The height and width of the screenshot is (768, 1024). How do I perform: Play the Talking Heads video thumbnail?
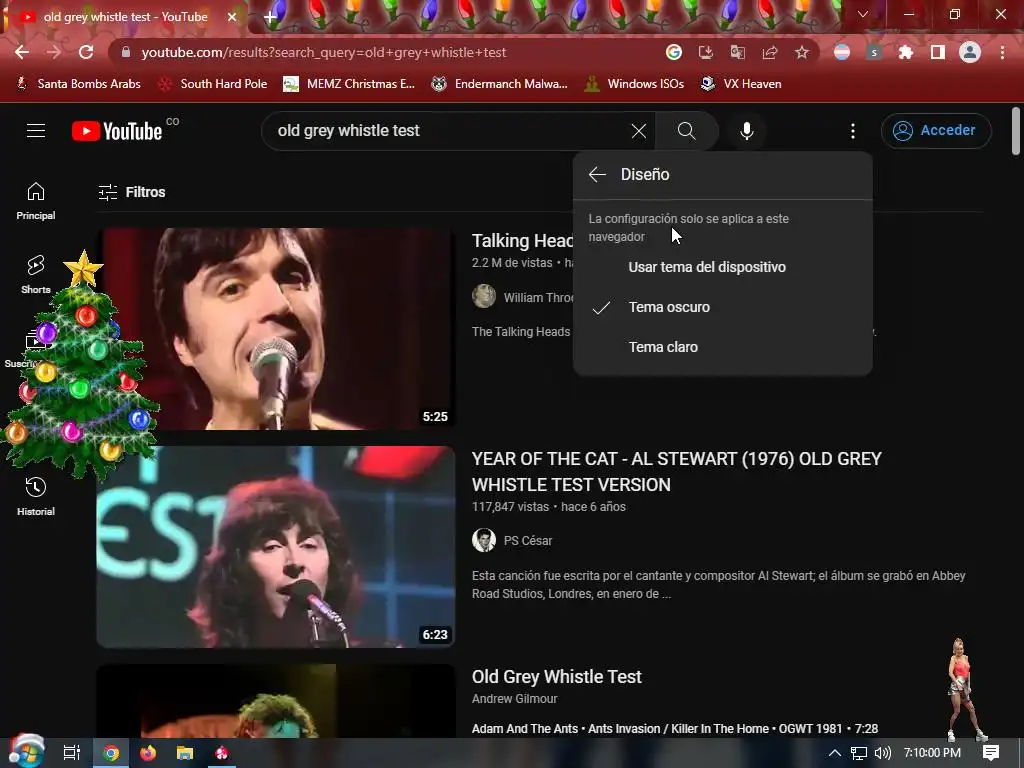coord(278,328)
